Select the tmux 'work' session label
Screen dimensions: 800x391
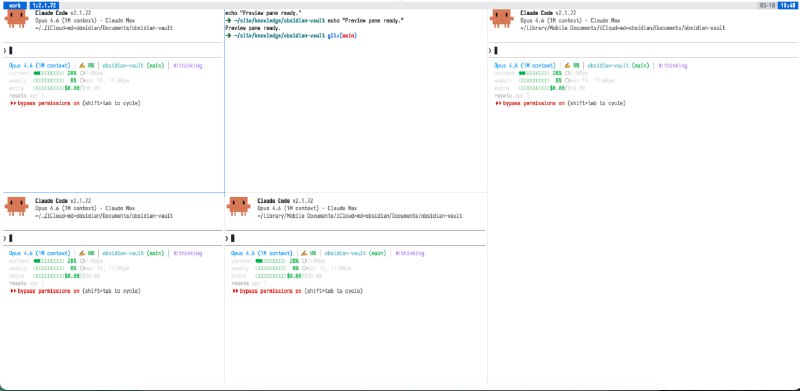click(14, 5)
